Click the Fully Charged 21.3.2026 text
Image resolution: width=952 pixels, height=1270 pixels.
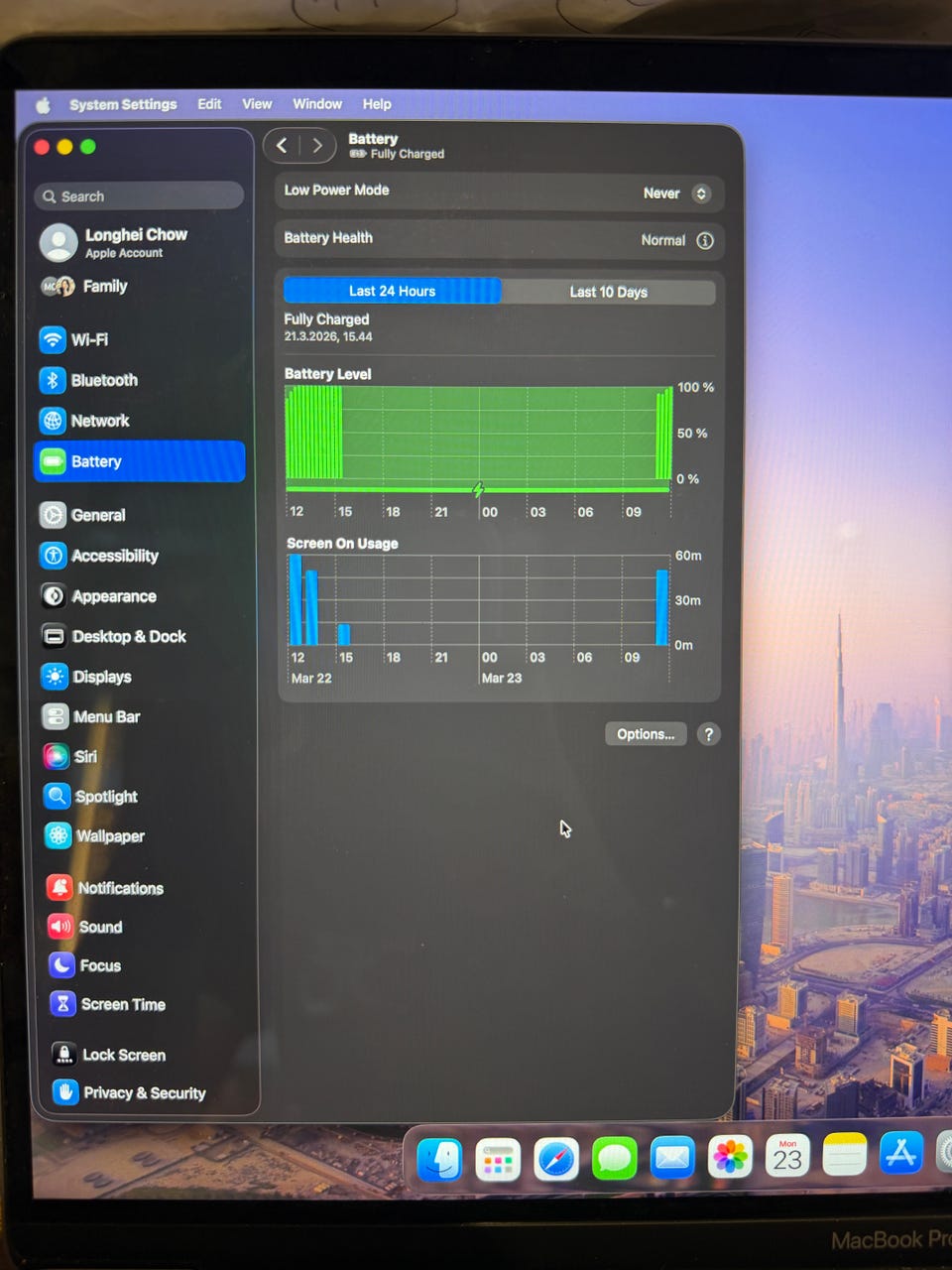click(328, 327)
